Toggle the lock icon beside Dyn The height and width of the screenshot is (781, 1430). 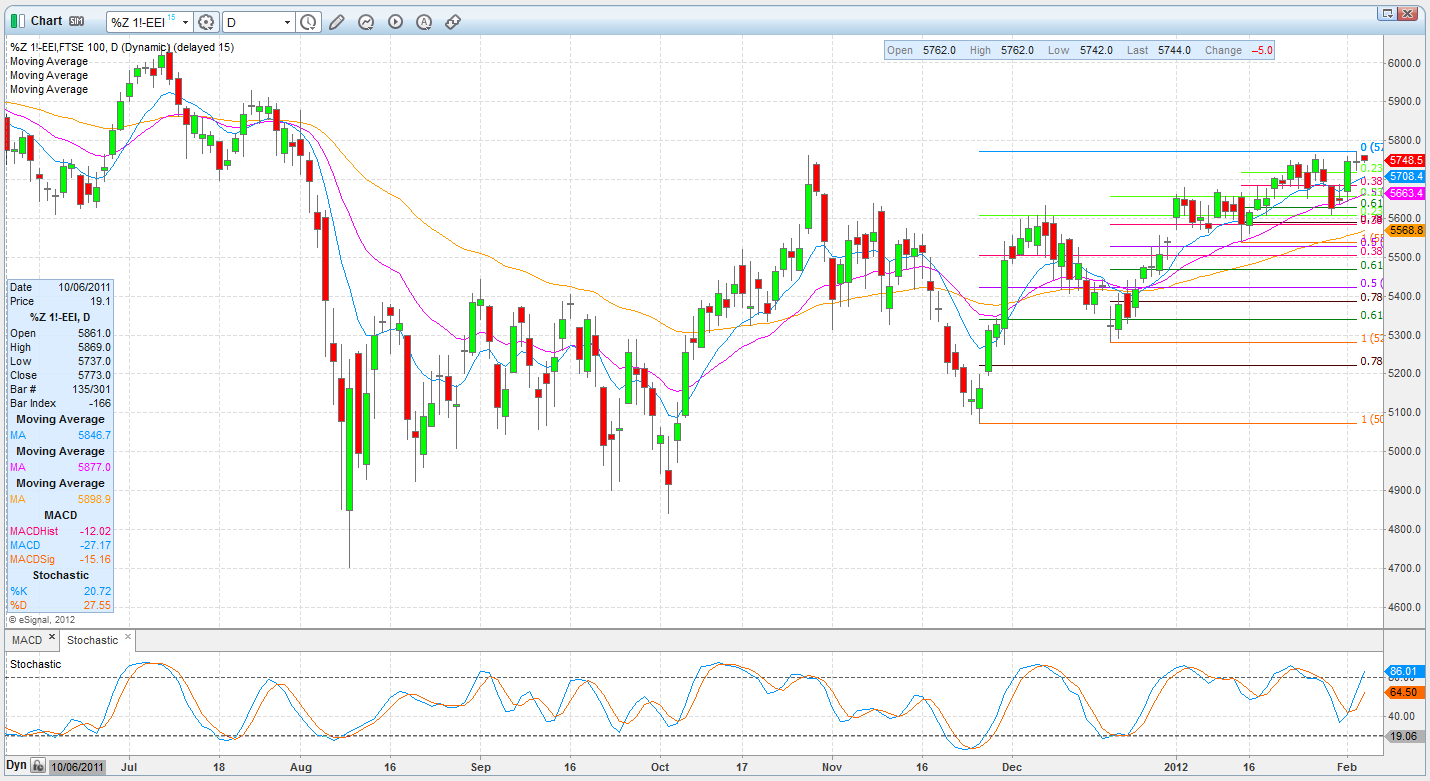point(36,766)
